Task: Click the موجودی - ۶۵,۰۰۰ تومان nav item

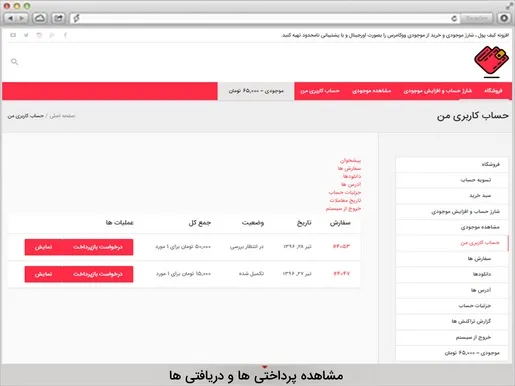Action: [x=256, y=91]
